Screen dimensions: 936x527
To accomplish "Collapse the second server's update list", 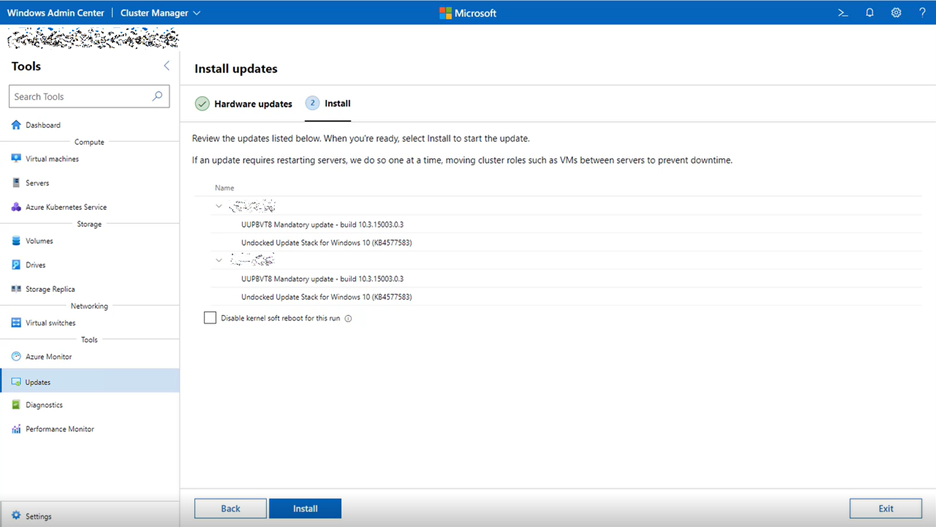I will coord(219,260).
